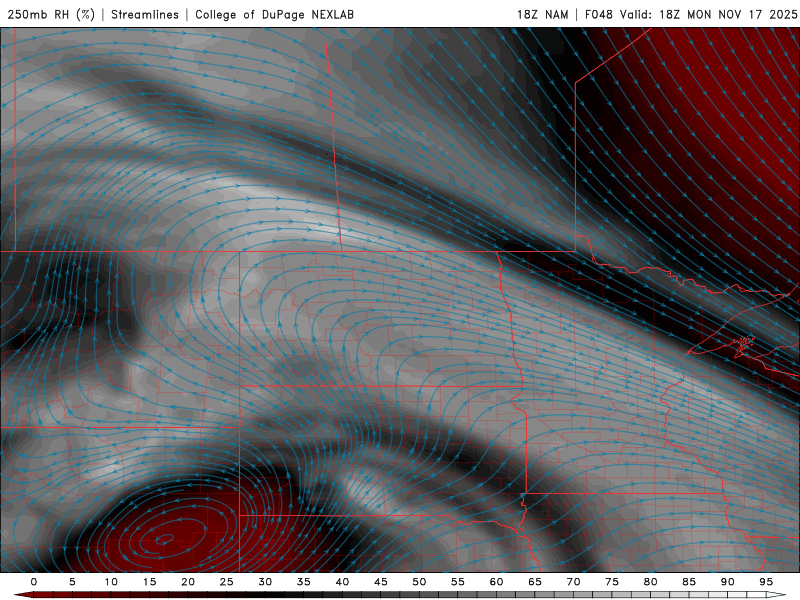Viewport: 800px width, 600px height.
Task: Click the "80" scale label
Action: pyautogui.click(x=650, y=582)
